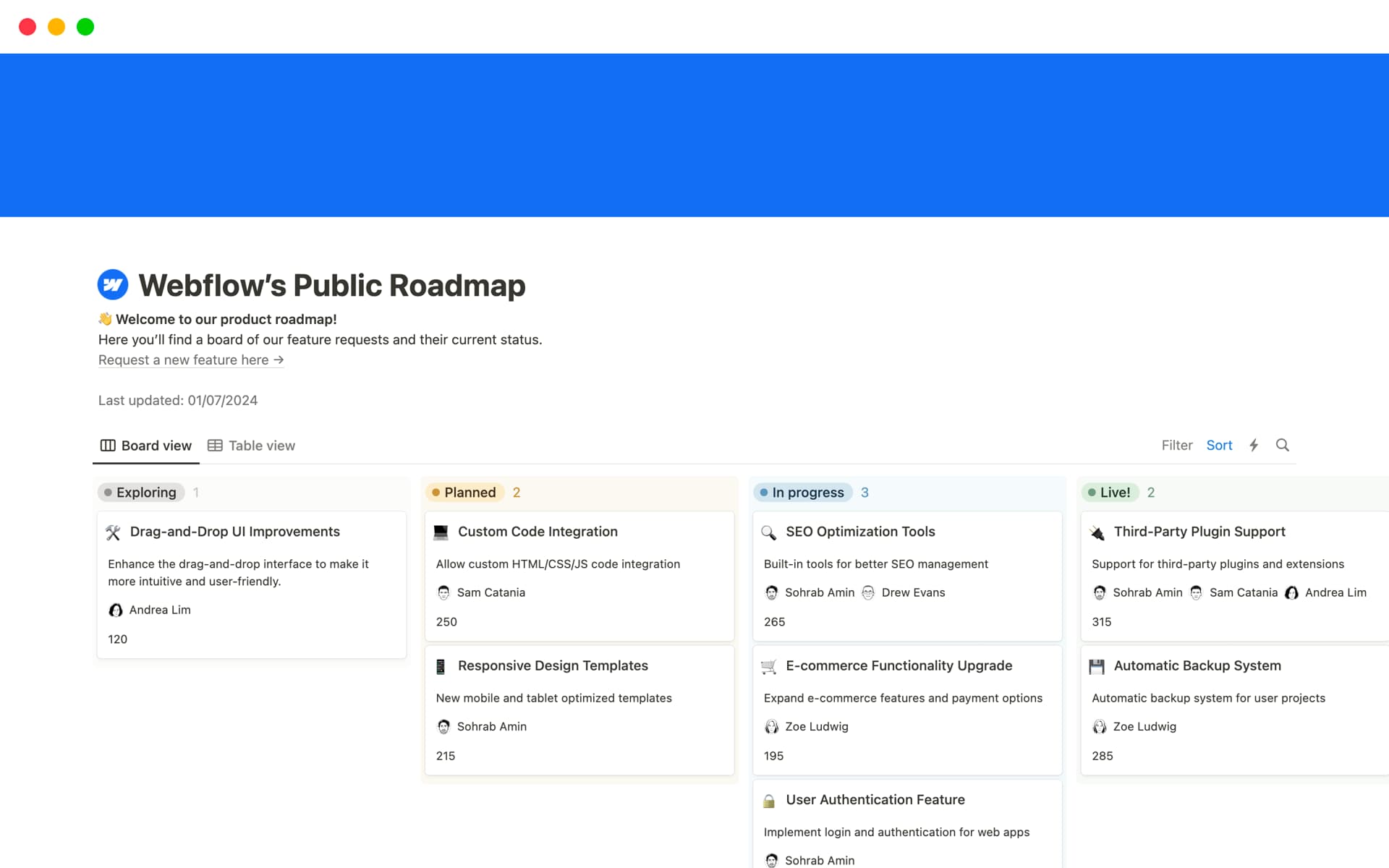Click the hammer-and-wrench icon on Drag-and-Drop UI Improvements
Screen dimensions: 1389x868
[114, 532]
